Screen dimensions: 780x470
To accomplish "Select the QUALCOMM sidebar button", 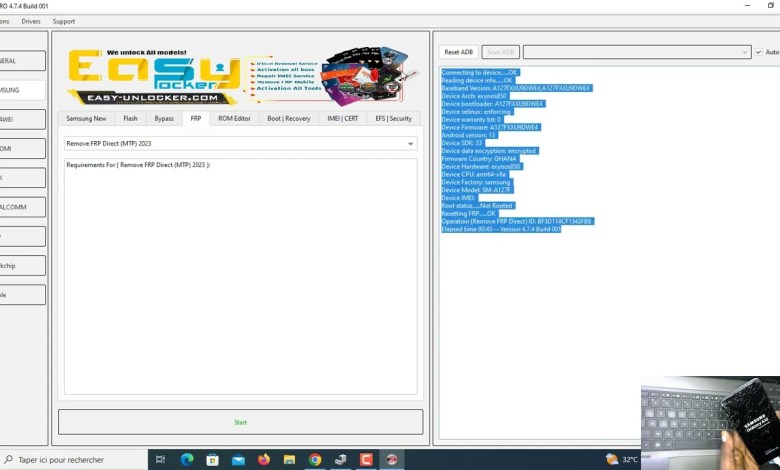I will tap(22, 207).
